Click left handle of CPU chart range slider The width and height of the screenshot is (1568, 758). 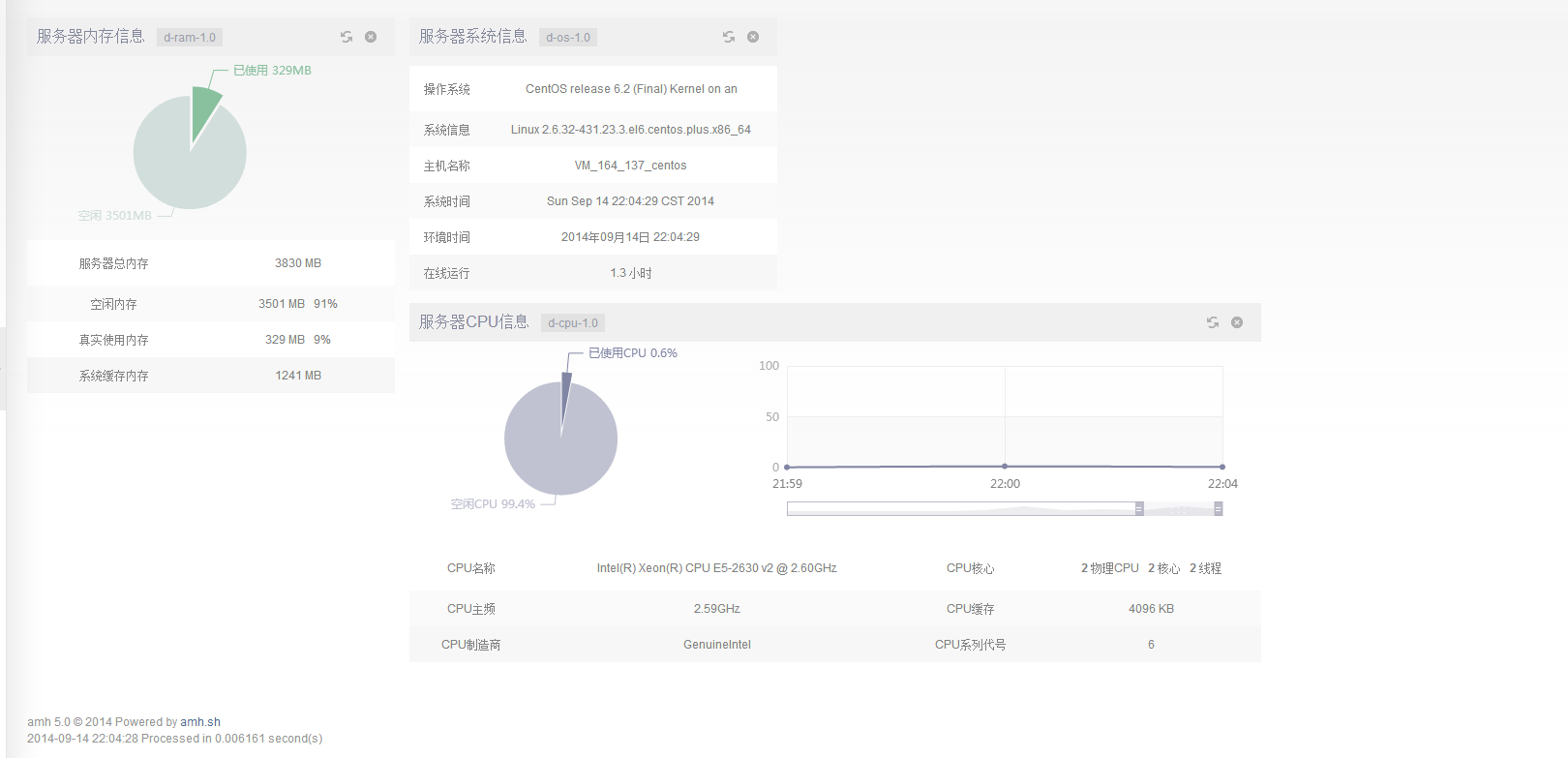1139,508
